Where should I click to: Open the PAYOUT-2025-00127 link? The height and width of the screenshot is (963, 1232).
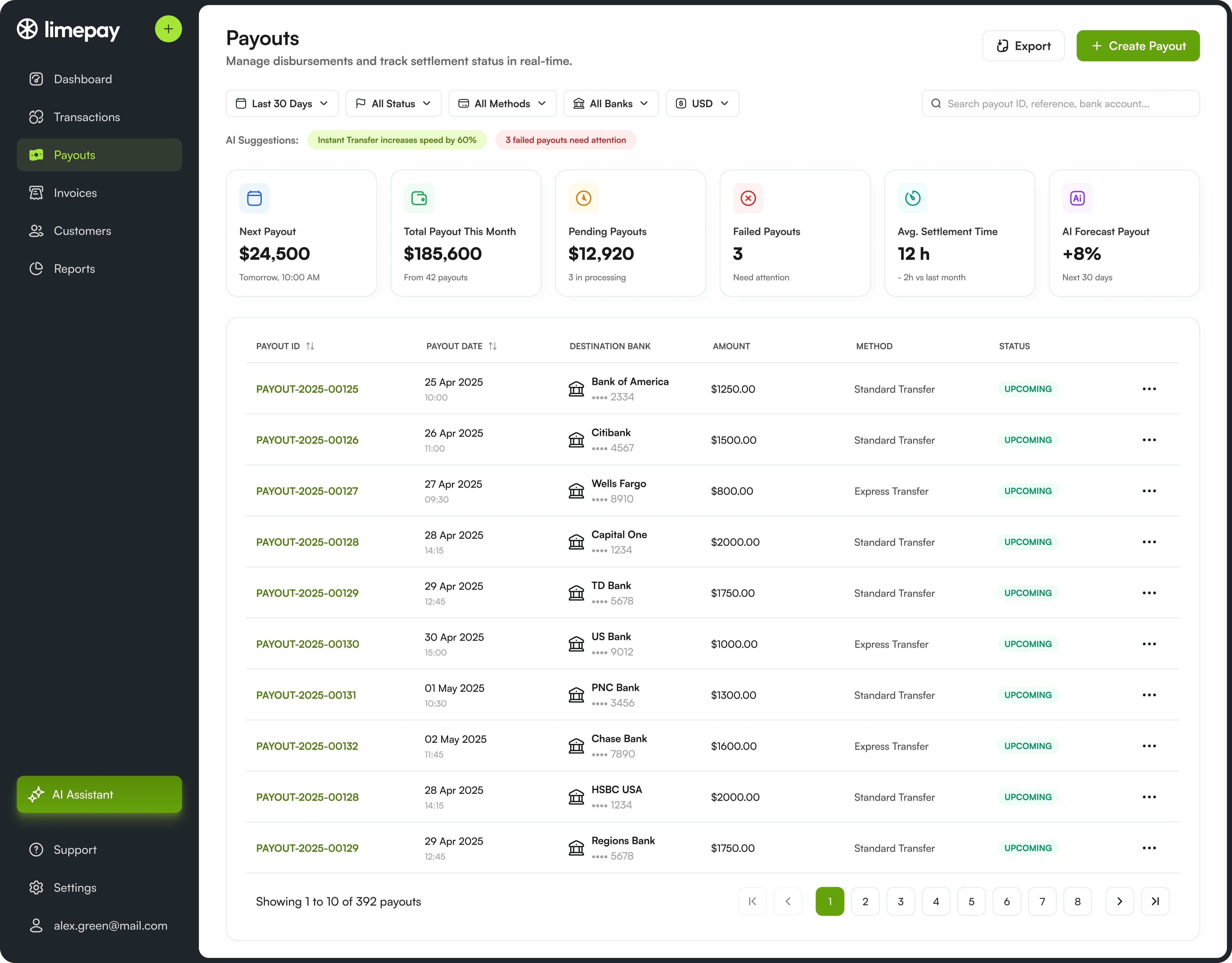coord(307,491)
